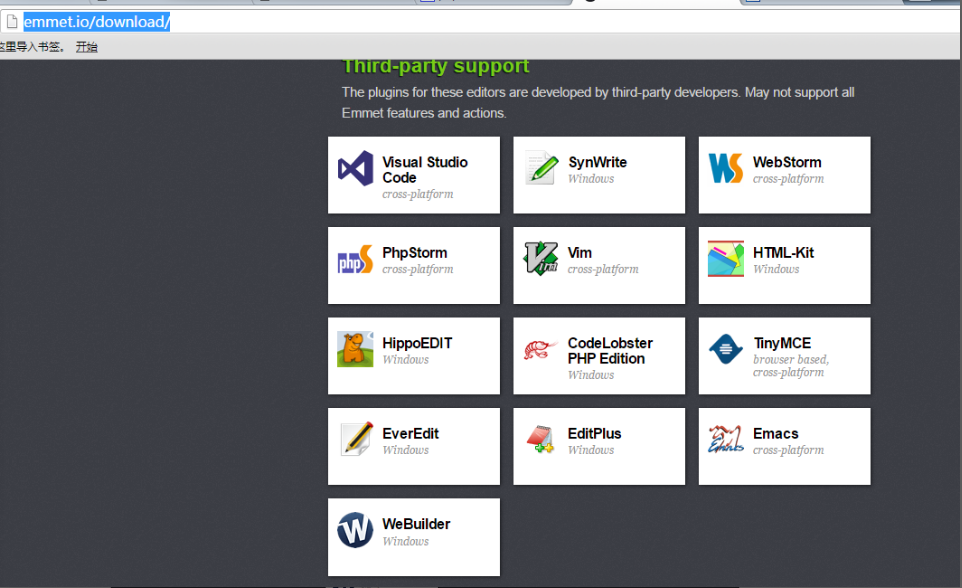Click the HippoEDIT hippo icon
Image resolution: width=962 pixels, height=588 pixels.
pos(355,349)
